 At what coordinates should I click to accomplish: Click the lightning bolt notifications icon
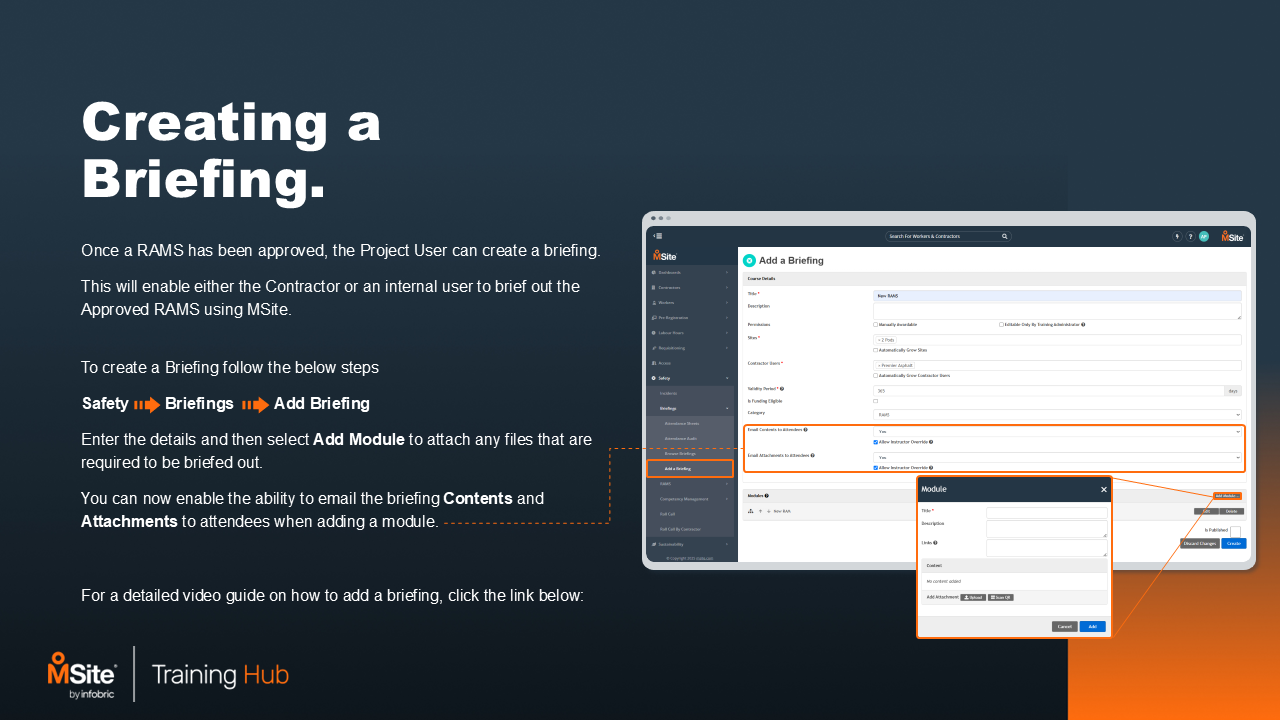click(1177, 237)
